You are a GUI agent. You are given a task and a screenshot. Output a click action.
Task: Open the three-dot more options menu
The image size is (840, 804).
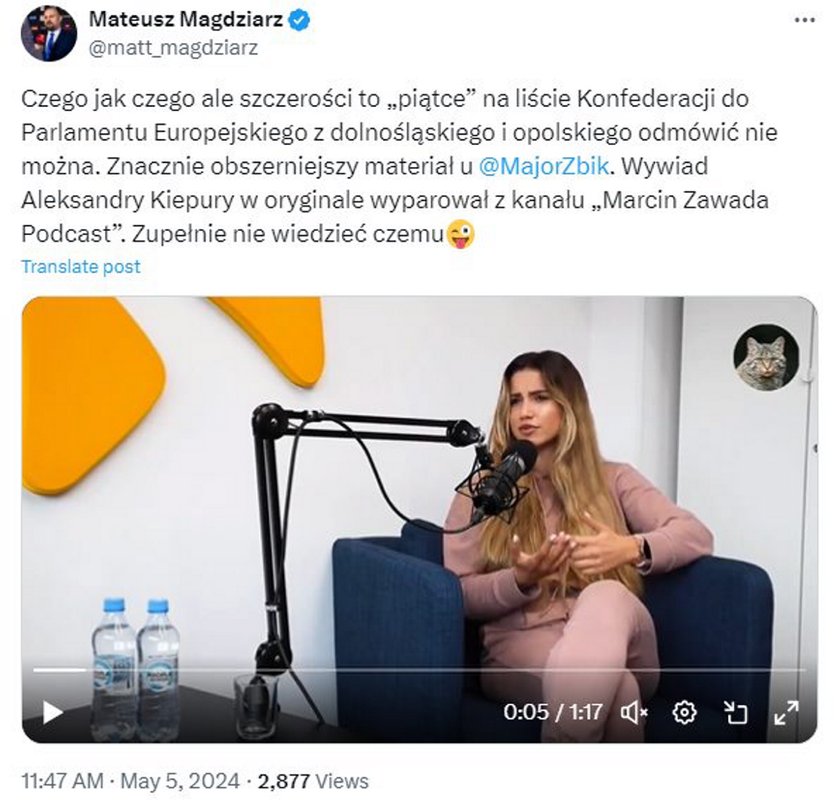(805, 20)
